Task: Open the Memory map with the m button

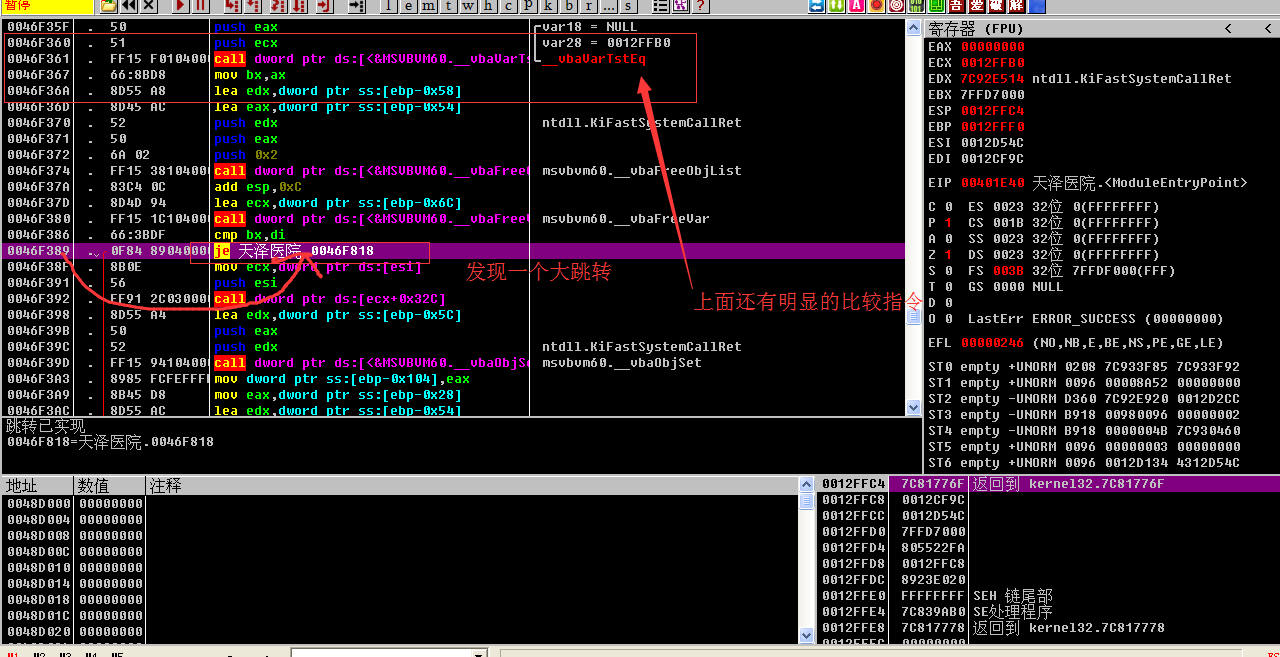Action: point(426,6)
